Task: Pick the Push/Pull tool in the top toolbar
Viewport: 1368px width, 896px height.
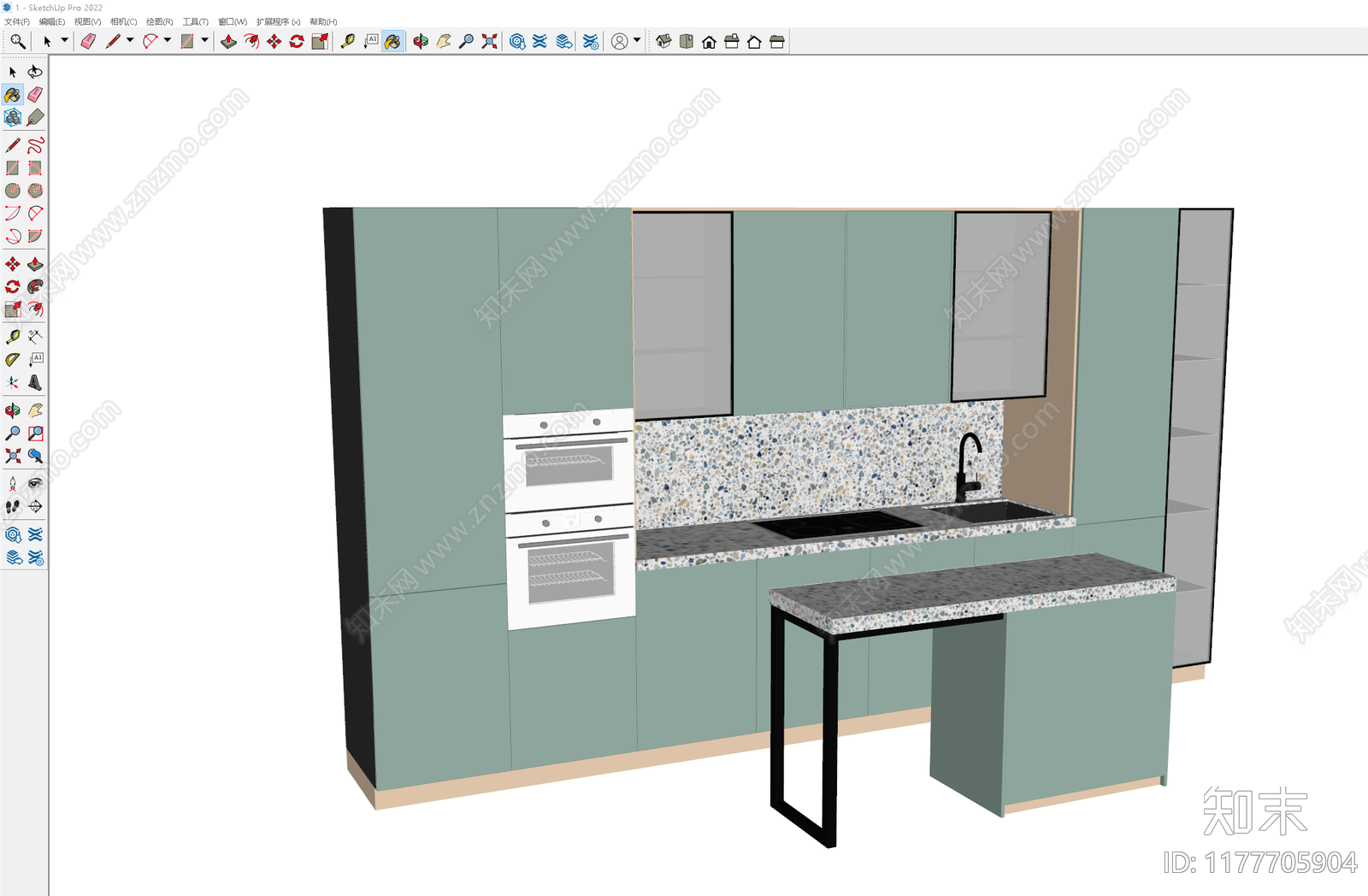Action: pos(228,41)
